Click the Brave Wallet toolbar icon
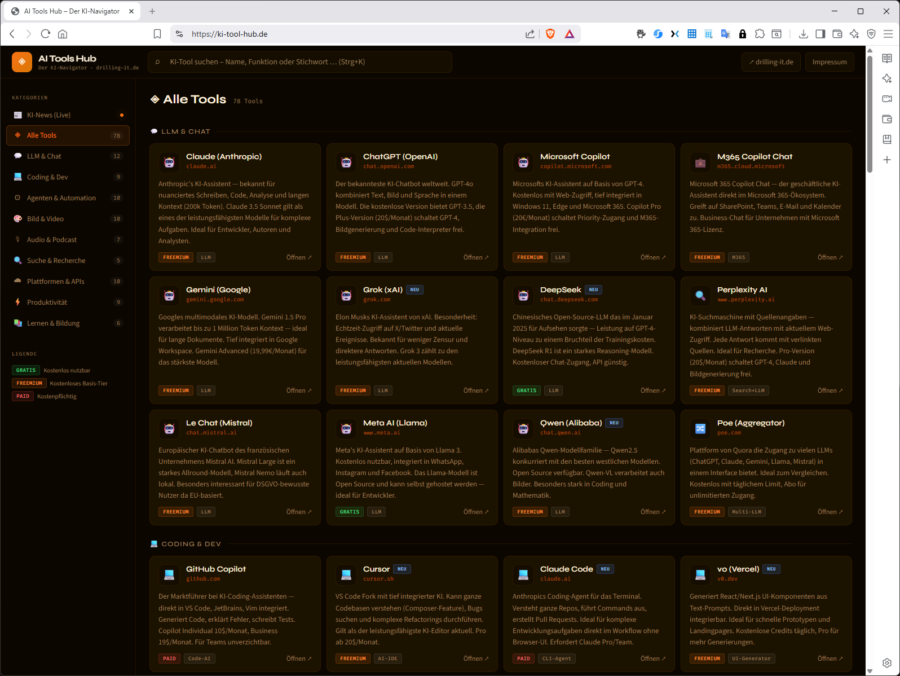 point(837,33)
